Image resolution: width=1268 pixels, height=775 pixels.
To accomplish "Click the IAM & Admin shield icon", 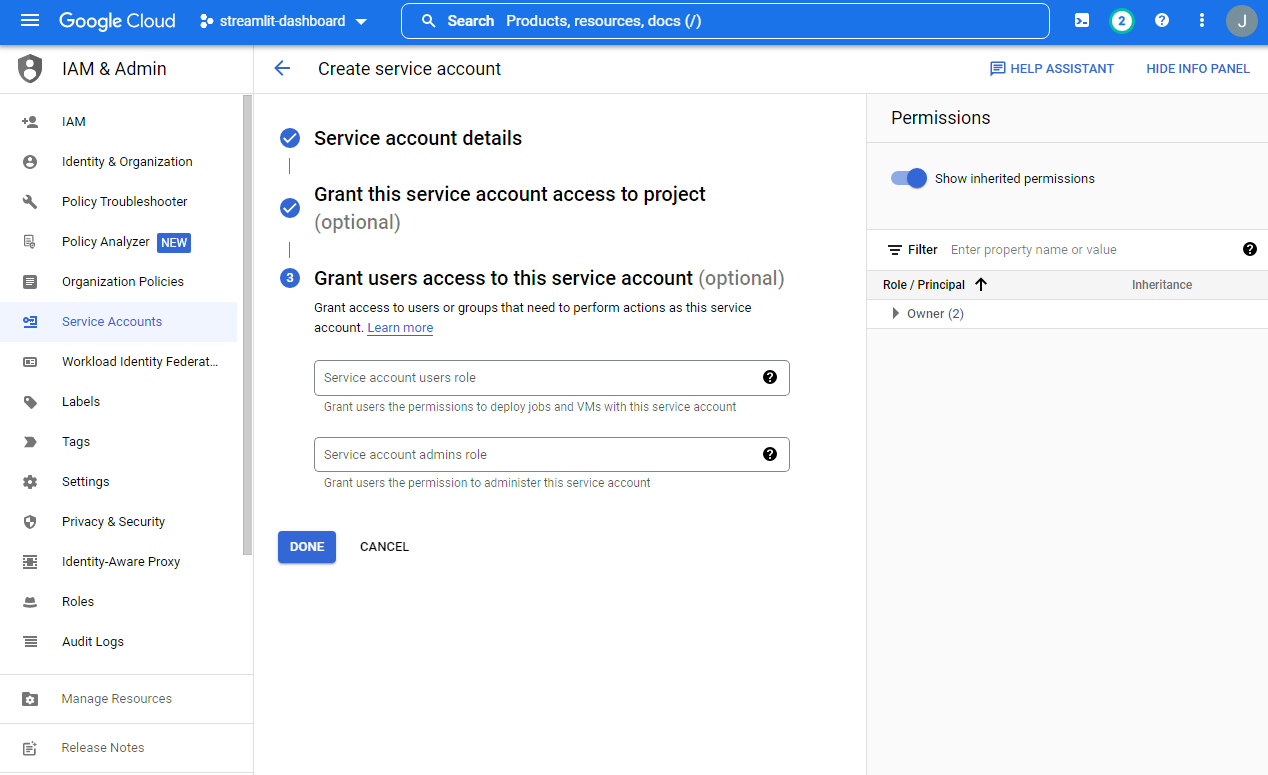I will [x=31, y=69].
